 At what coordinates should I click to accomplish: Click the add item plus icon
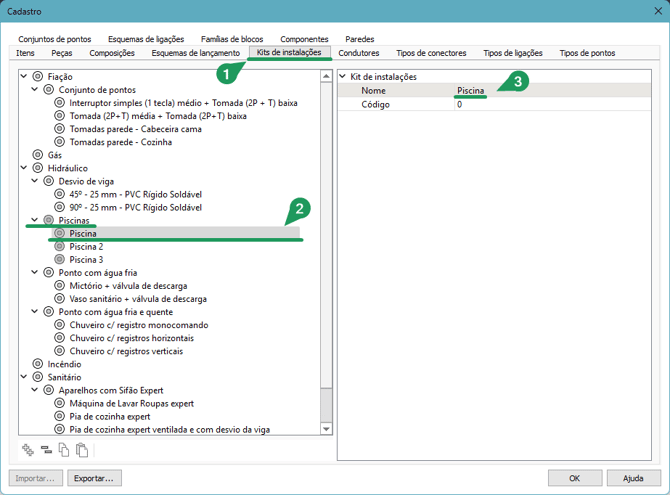(28, 450)
